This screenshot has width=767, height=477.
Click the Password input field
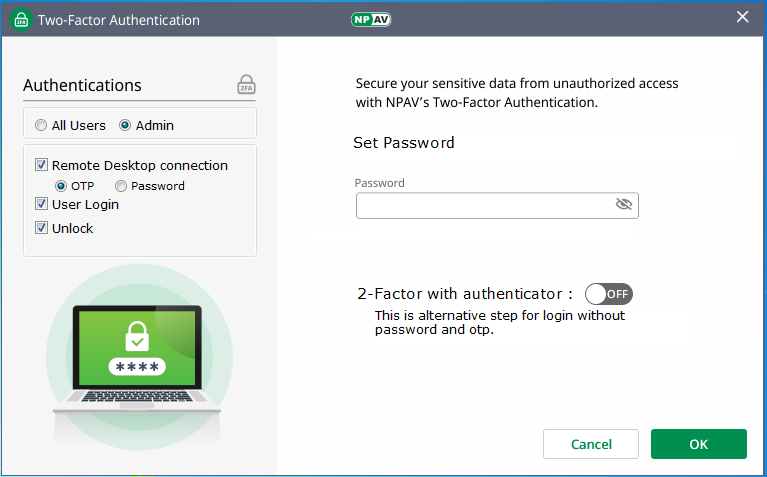pos(485,205)
